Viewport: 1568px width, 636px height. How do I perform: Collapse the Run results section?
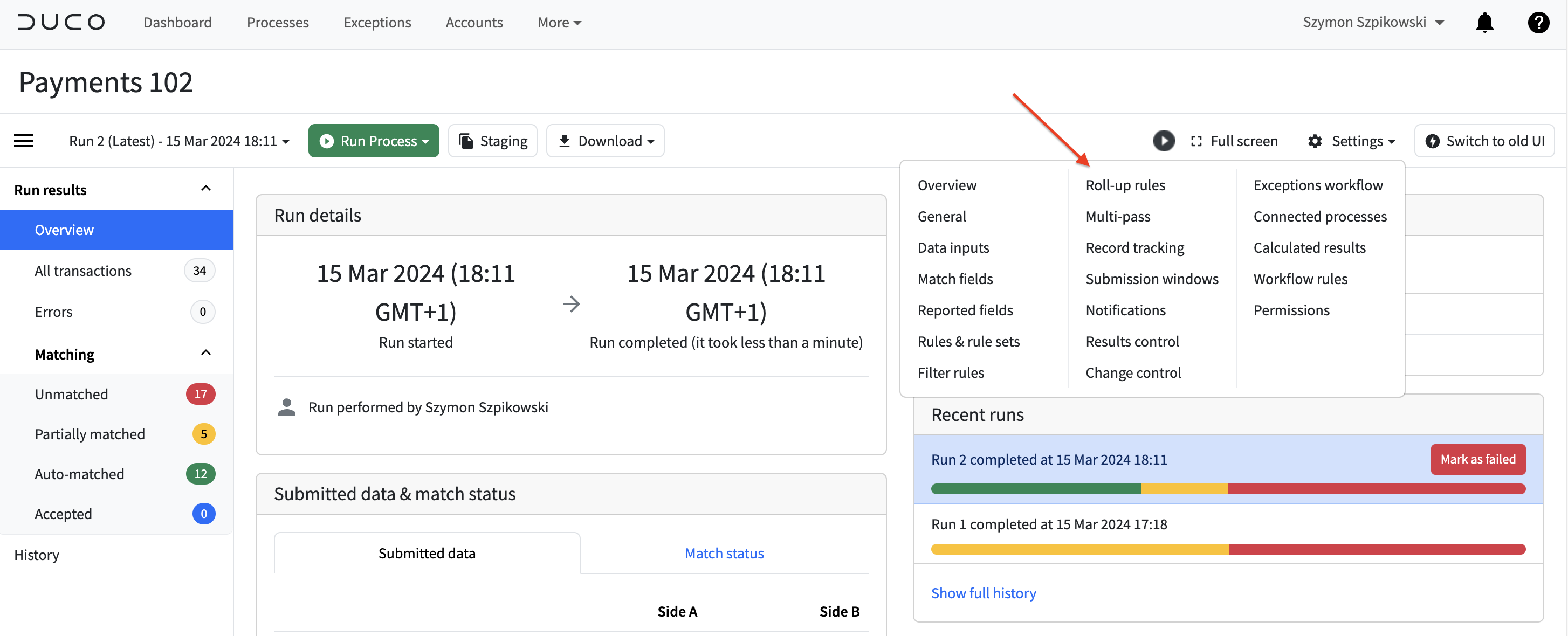(206, 189)
